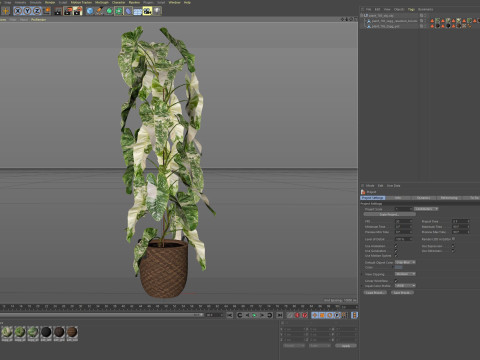The image size is (480, 360).
Task: Click the green Play forward button
Action: (x=254, y=315)
